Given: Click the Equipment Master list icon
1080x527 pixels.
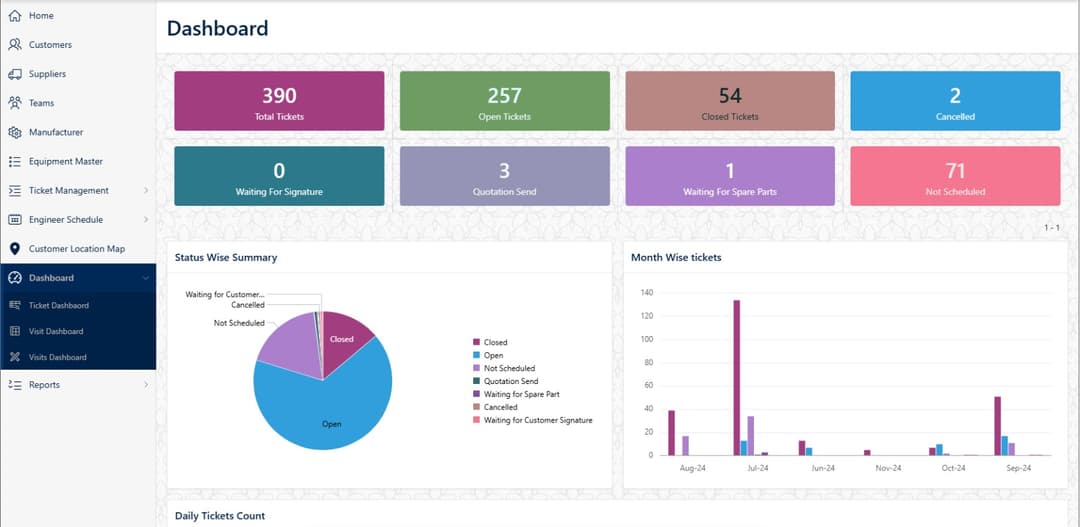Looking at the screenshot, I should 15,161.
